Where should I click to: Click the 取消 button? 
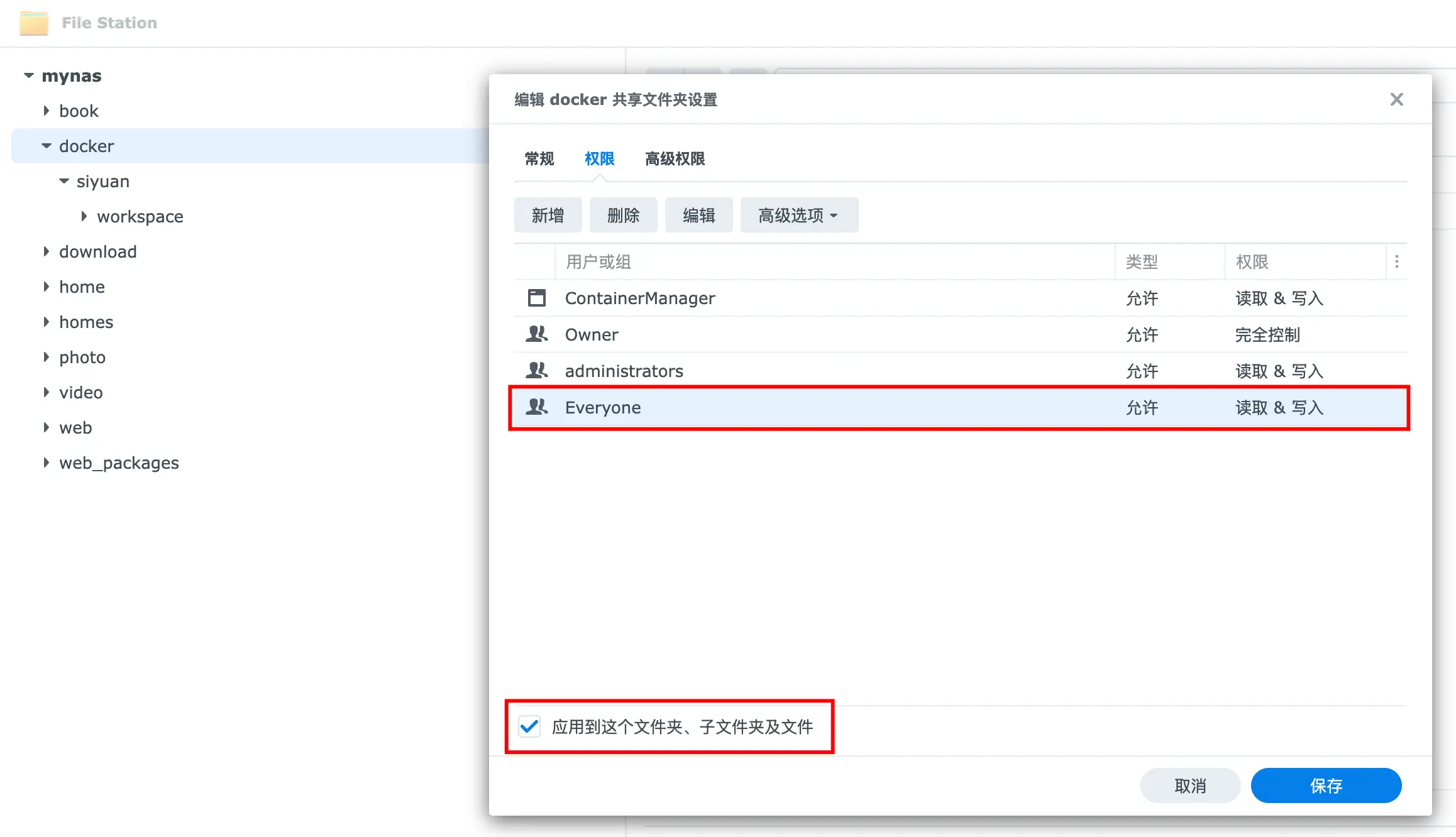coord(1189,785)
